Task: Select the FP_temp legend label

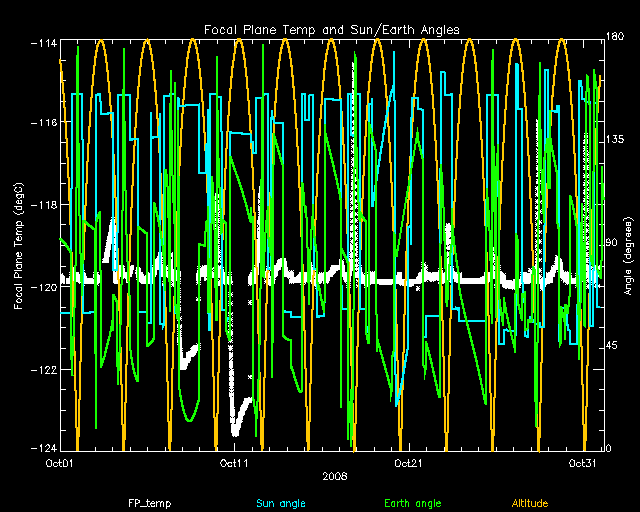Action: click(x=147, y=503)
